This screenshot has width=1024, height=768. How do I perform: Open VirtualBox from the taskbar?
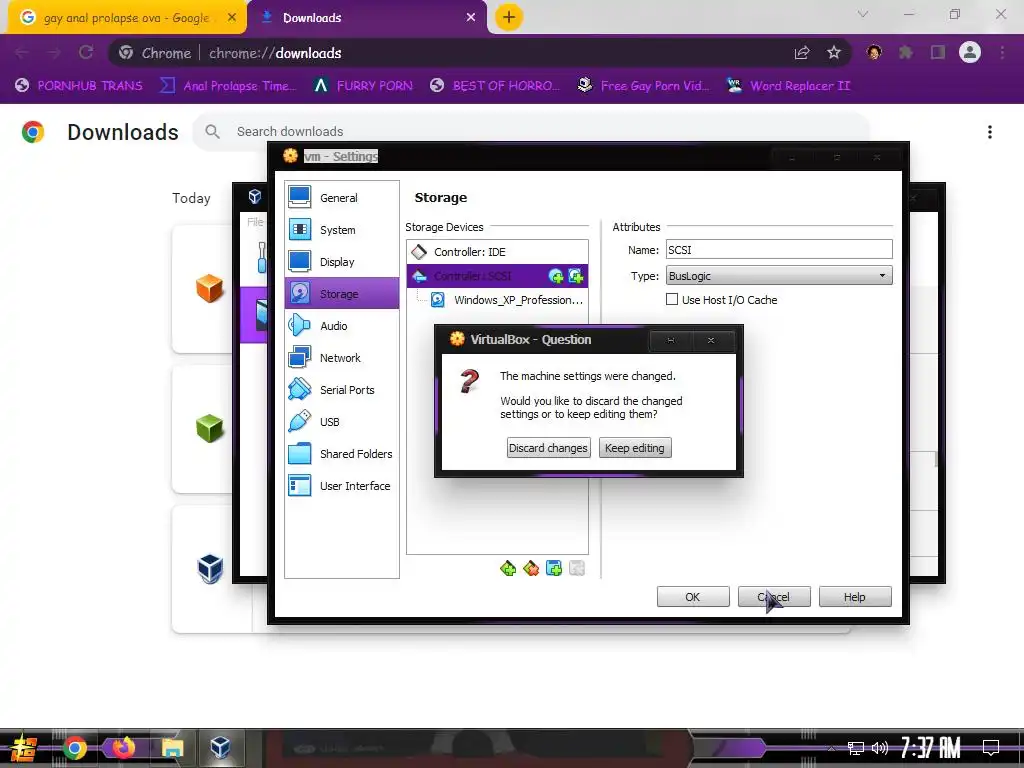click(x=220, y=748)
